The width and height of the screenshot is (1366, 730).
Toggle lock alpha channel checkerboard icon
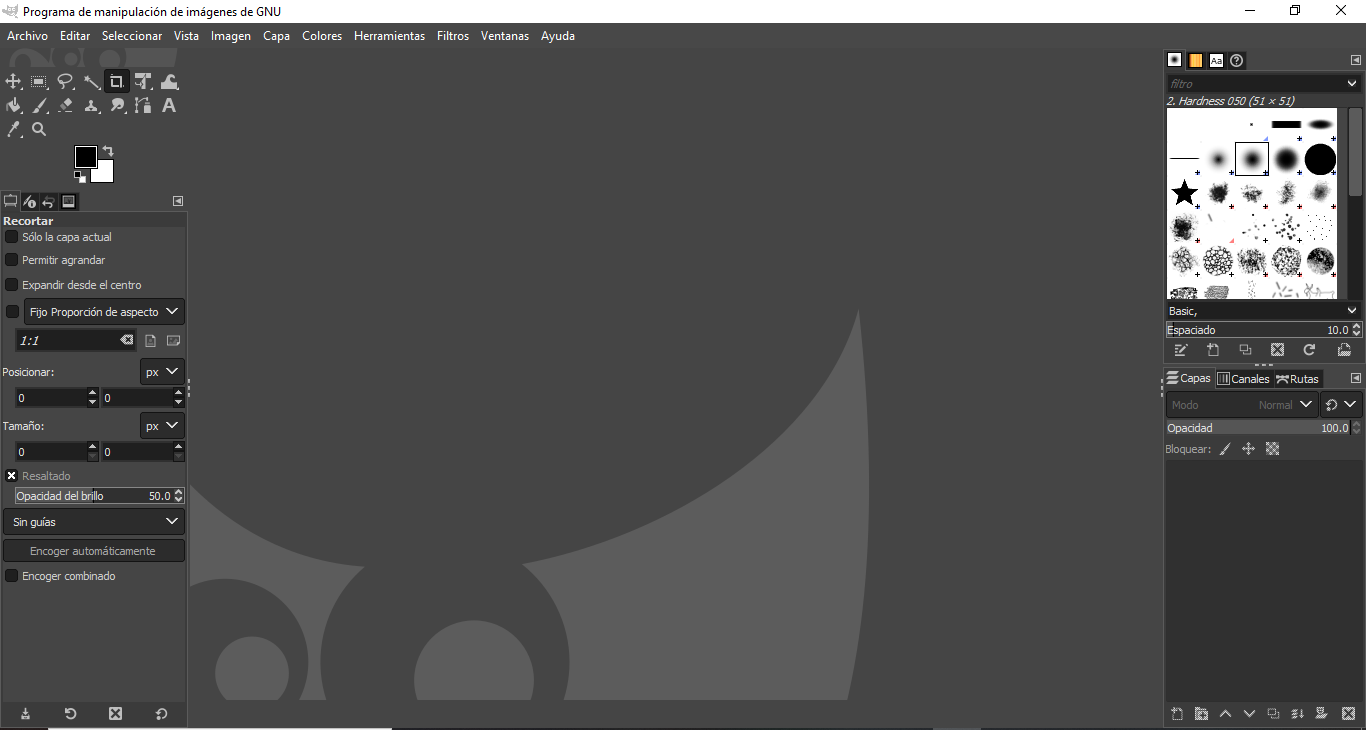point(1272,450)
